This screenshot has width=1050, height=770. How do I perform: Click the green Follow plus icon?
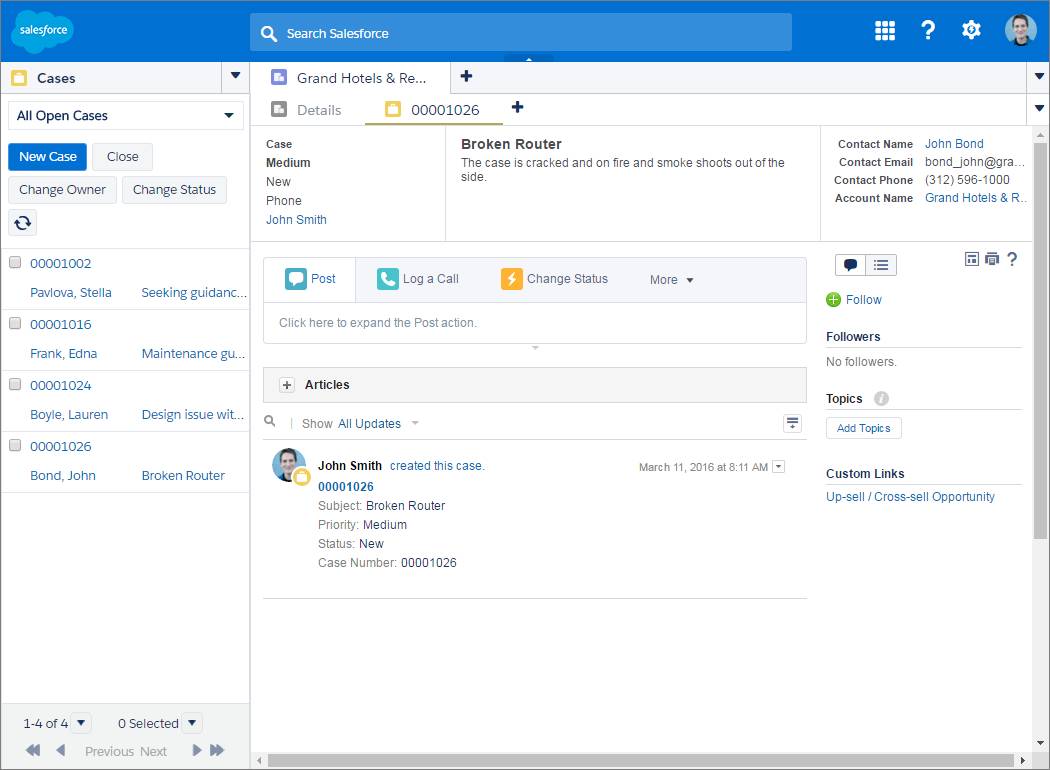833,300
